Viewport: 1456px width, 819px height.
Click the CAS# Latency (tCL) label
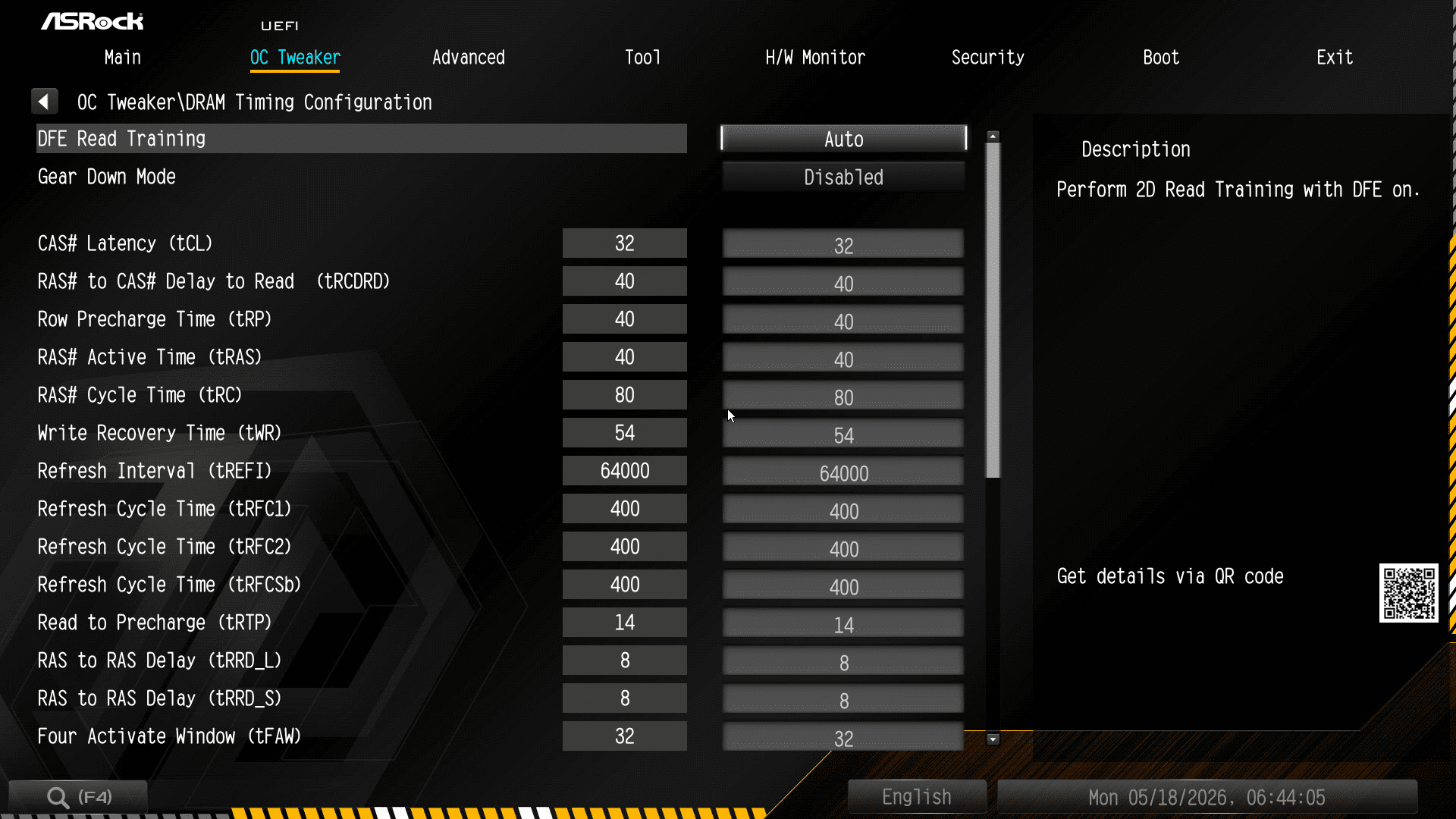click(x=125, y=243)
